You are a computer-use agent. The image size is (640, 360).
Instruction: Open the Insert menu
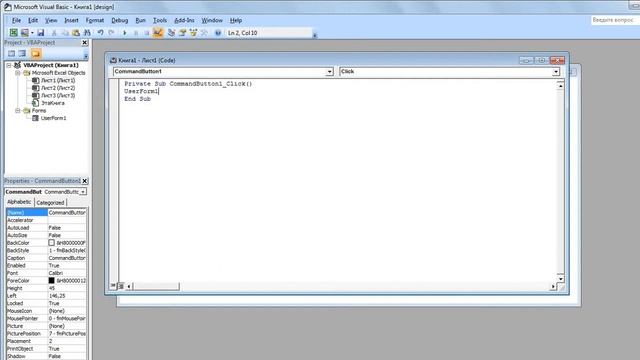[x=71, y=20]
